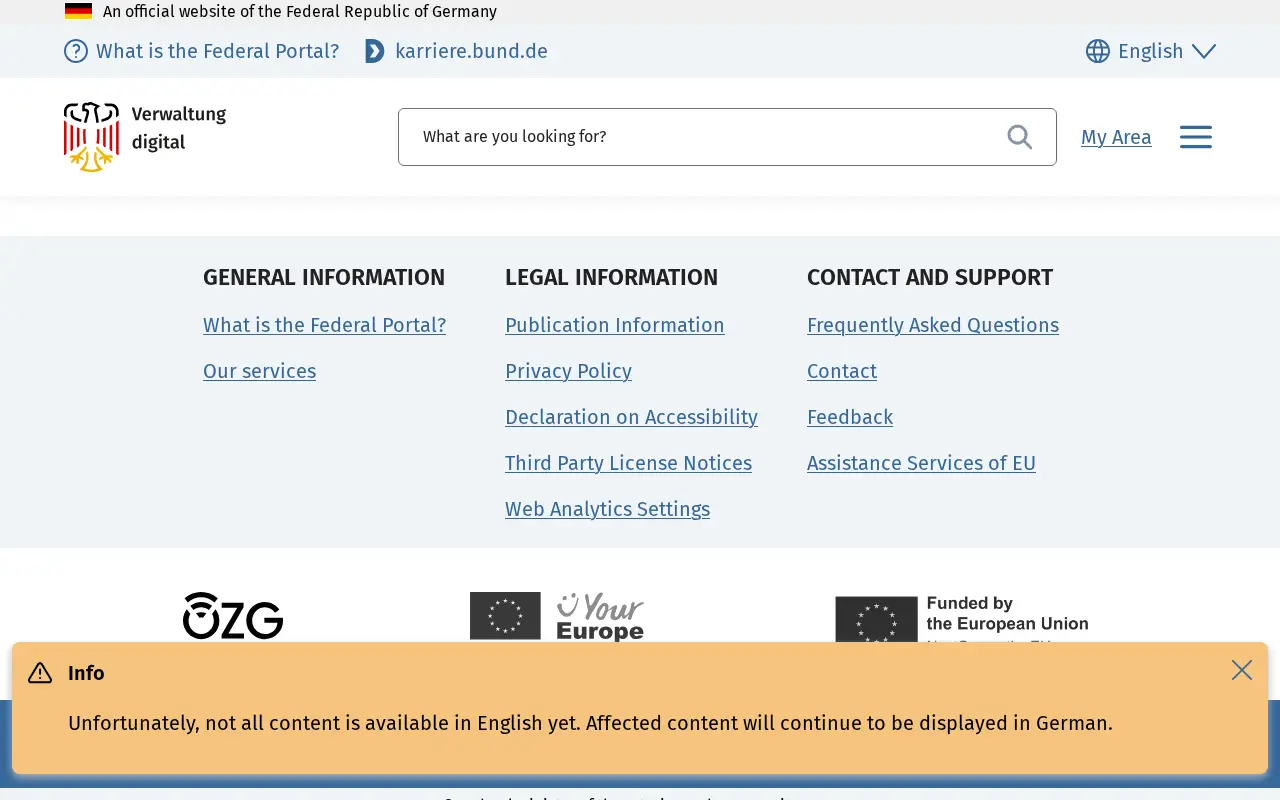Open the Third Party License Notices link
The image size is (1280, 800).
coord(628,463)
